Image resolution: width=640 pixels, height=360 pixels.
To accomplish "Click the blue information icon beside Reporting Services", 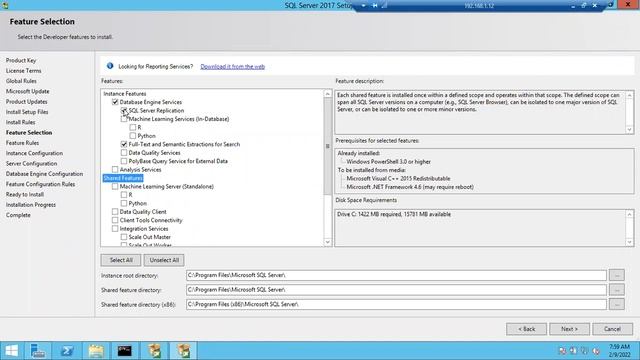I will 110,66.
